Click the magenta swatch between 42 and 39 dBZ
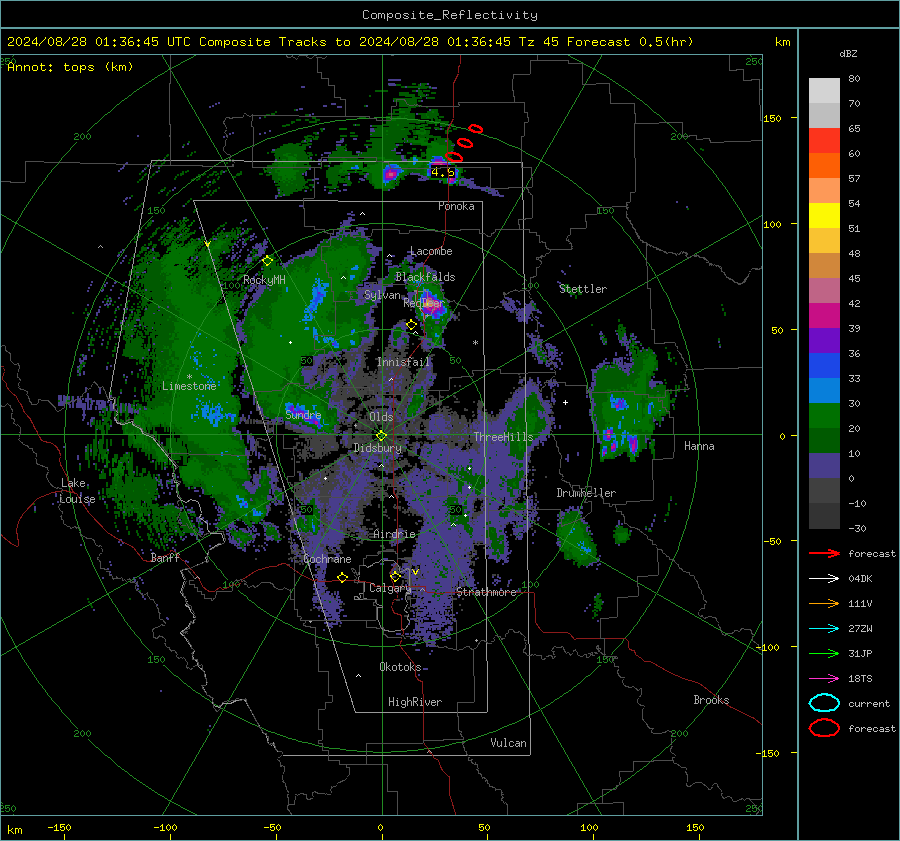Image resolution: width=900 pixels, height=841 pixels. pos(824,316)
